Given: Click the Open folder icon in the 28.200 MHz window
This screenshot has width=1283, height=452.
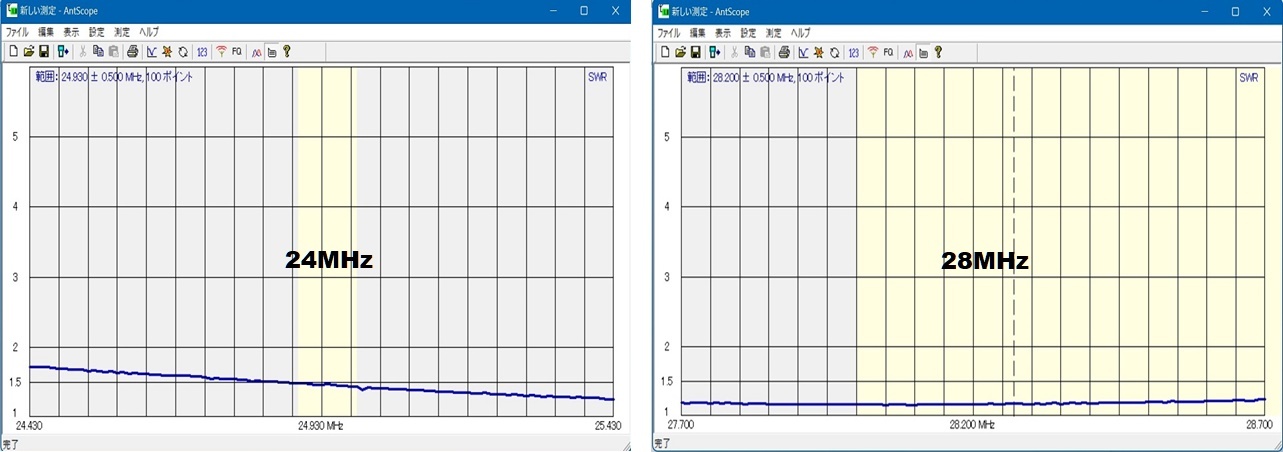Looking at the screenshot, I should coord(681,52).
